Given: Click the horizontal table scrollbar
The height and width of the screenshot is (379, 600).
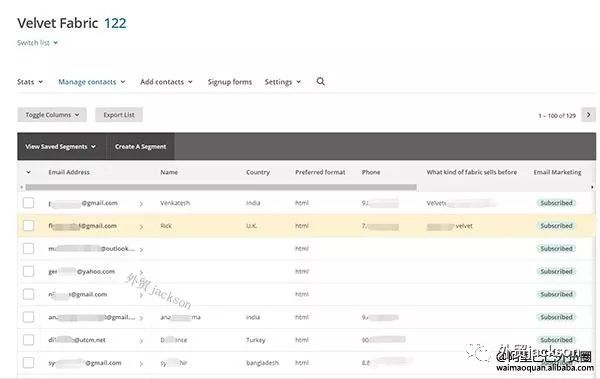Looking at the screenshot, I should pyautogui.click(x=221, y=187).
